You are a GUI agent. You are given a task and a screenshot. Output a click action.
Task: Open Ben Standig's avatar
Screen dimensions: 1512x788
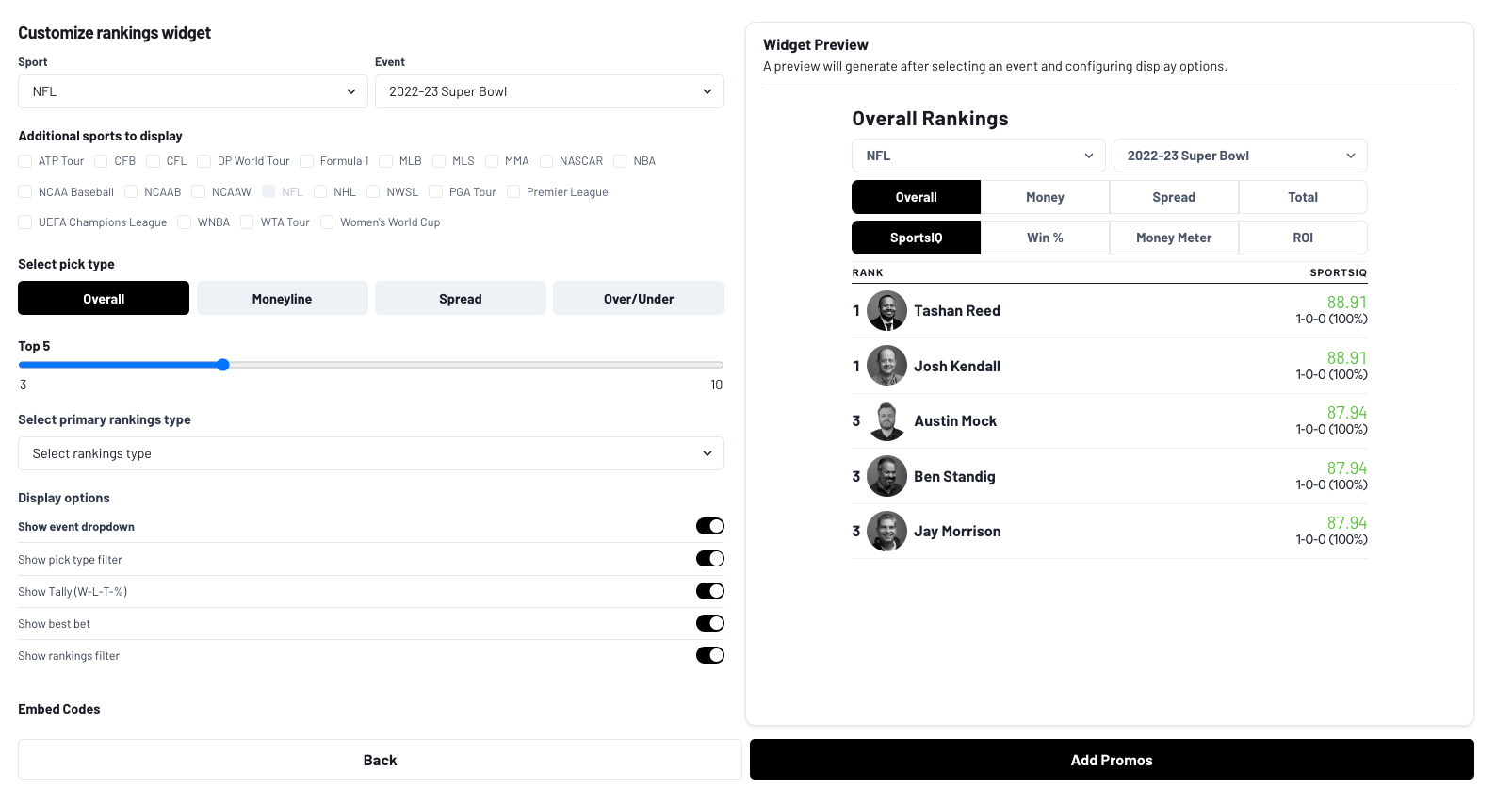pyautogui.click(x=886, y=476)
